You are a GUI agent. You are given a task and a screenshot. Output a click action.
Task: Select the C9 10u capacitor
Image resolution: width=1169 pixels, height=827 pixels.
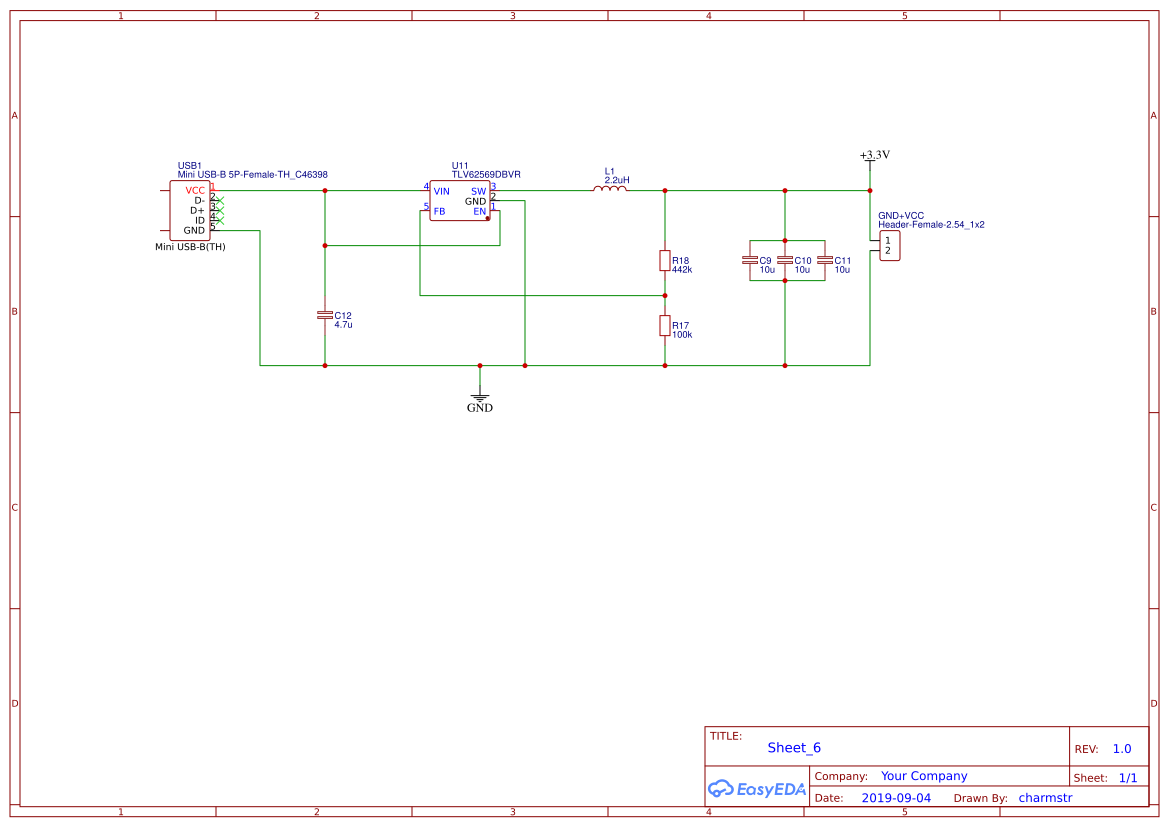[752, 260]
